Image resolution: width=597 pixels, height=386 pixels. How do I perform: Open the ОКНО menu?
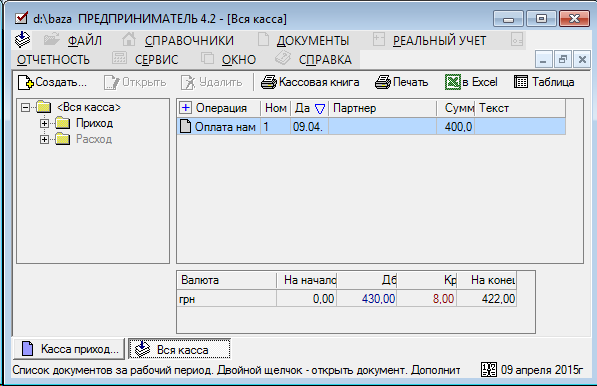(x=239, y=60)
